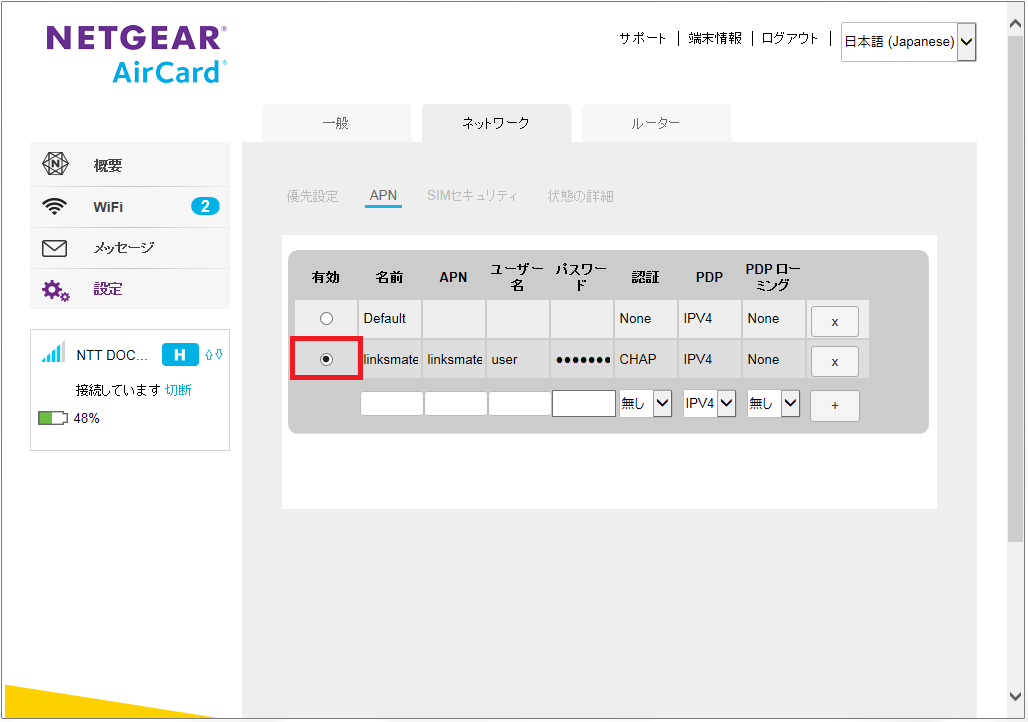Open the authentication dropdown in new APN row
This screenshot has width=1028, height=722.
pyautogui.click(x=645, y=403)
